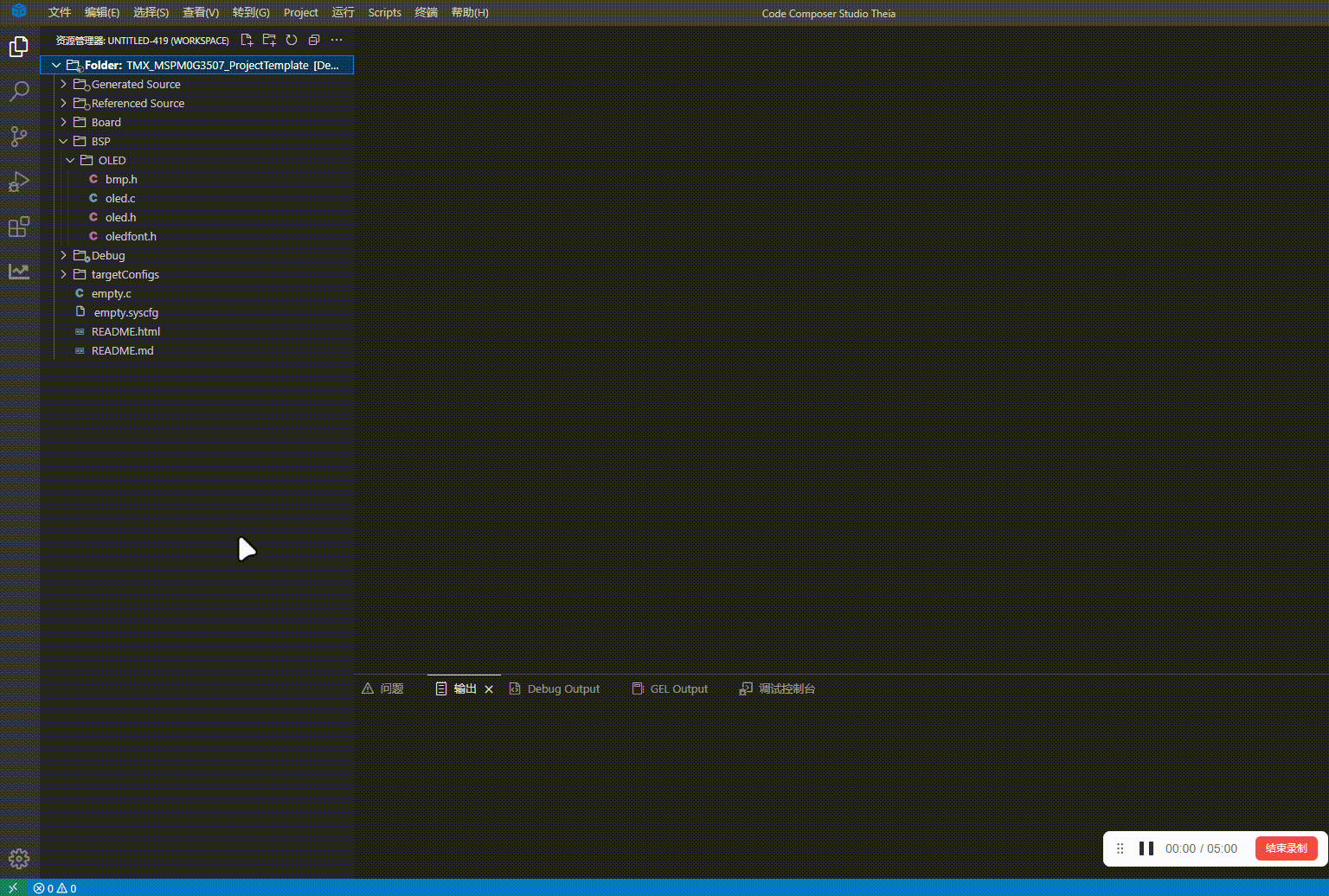Click the New Folder icon in explorer
The image size is (1329, 896).
coord(269,40)
